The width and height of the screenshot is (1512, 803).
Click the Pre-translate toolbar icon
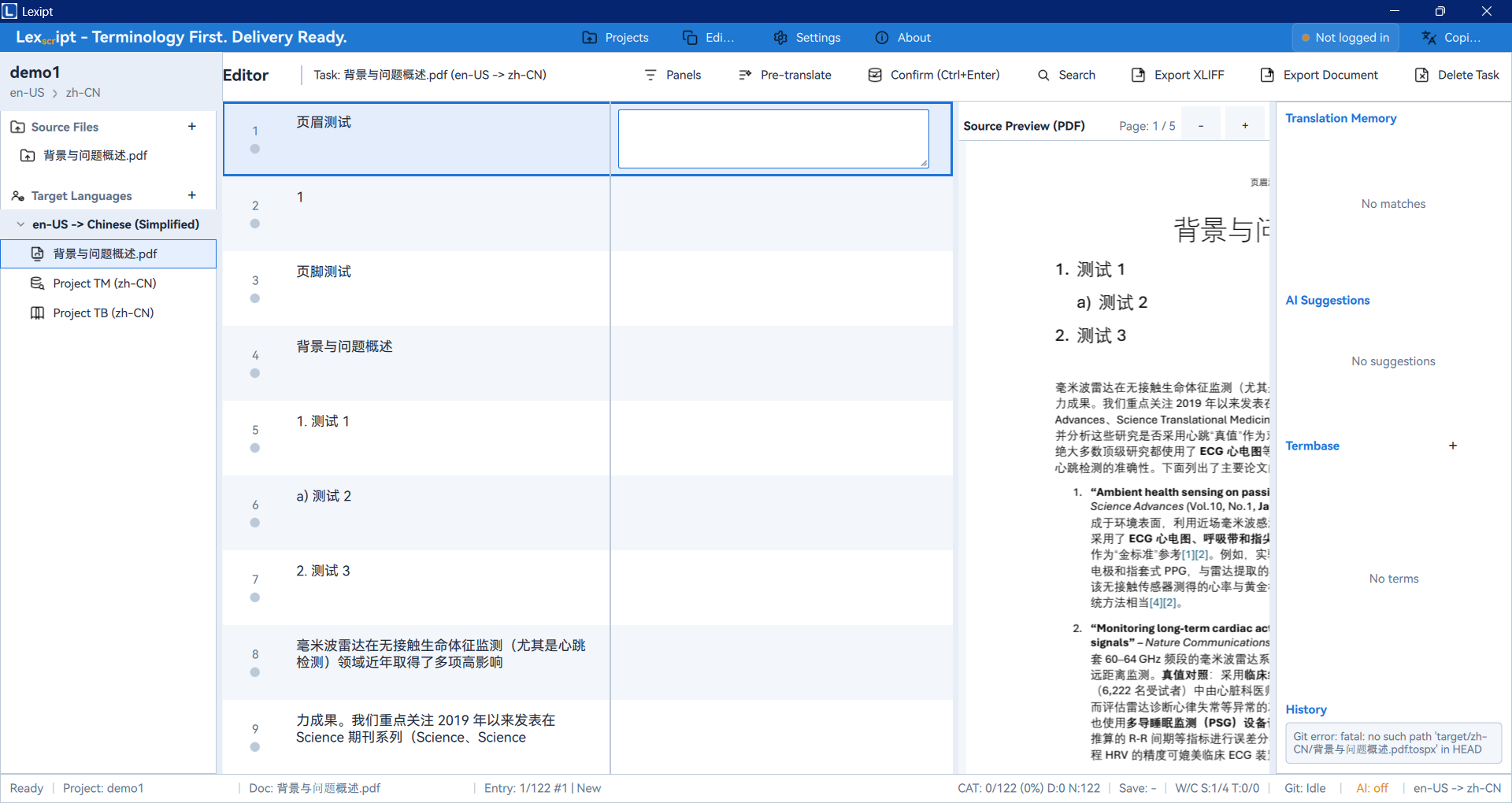745,75
